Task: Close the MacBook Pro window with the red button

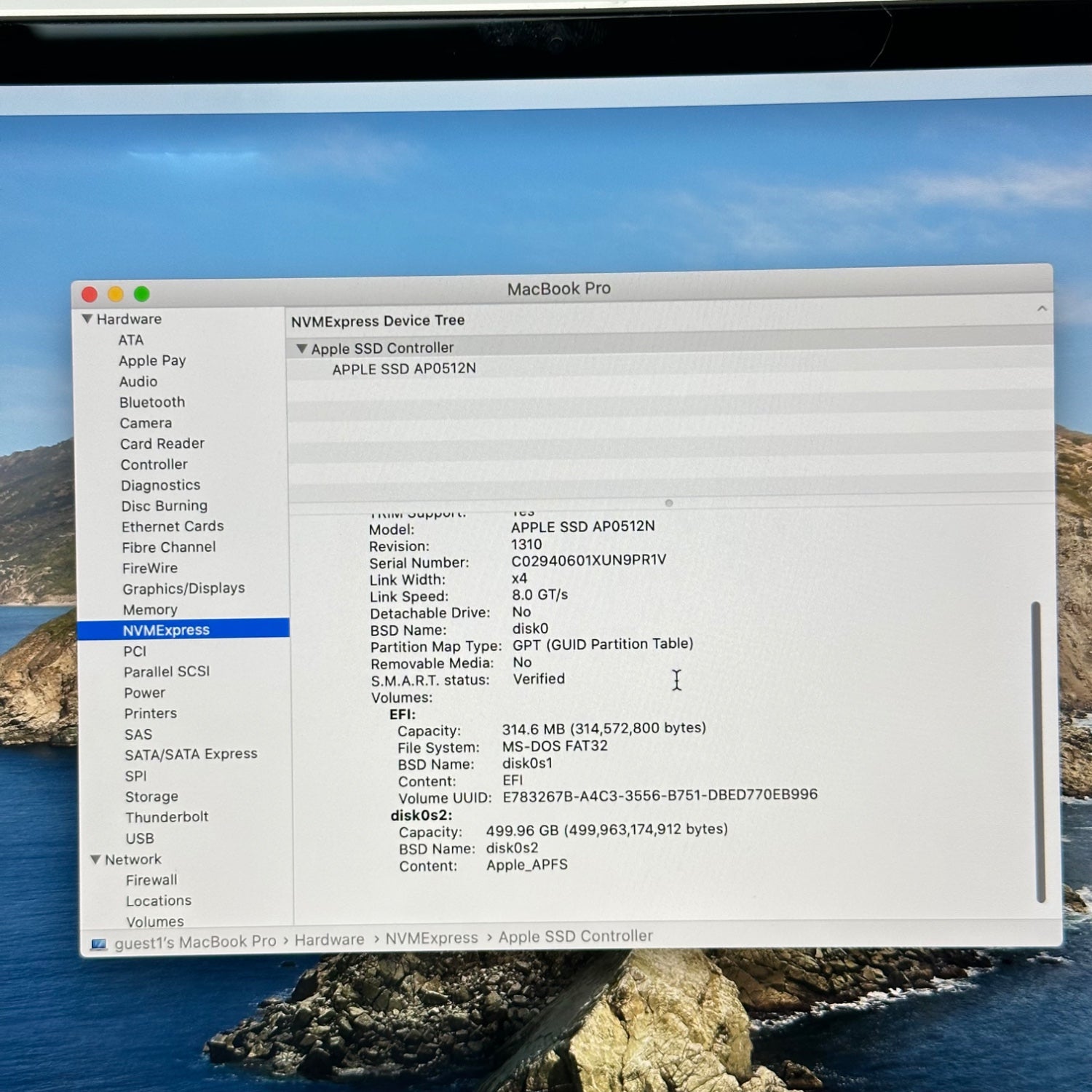Action: 90,294
